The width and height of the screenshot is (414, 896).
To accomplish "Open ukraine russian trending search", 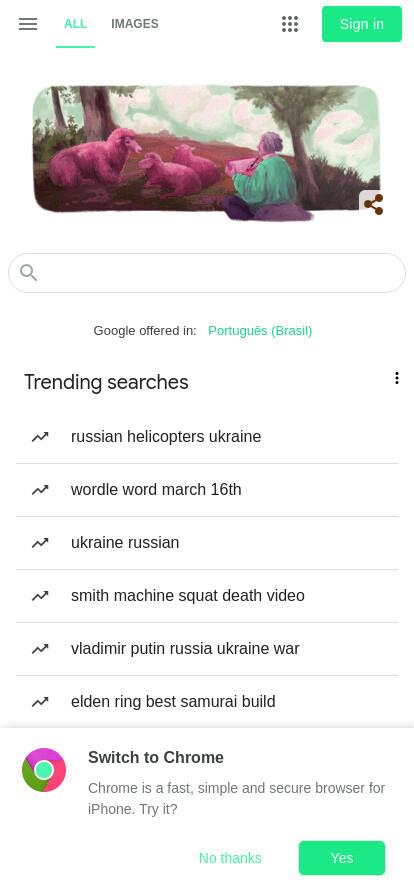I will pyautogui.click(x=207, y=543).
